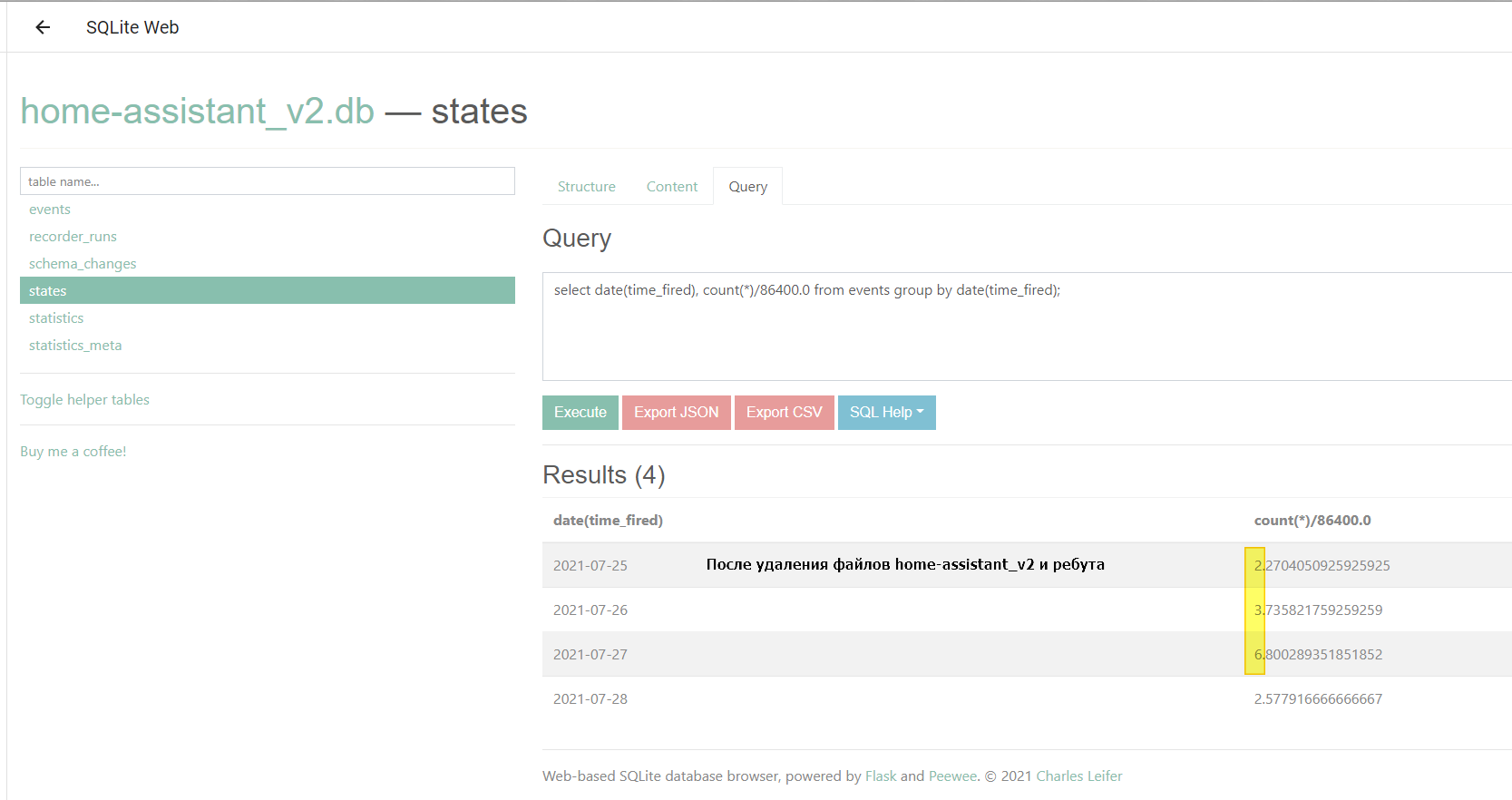Image resolution: width=1512 pixels, height=800 pixels.
Task: Select the 2021-07-28 date cell
Action: coord(590,698)
